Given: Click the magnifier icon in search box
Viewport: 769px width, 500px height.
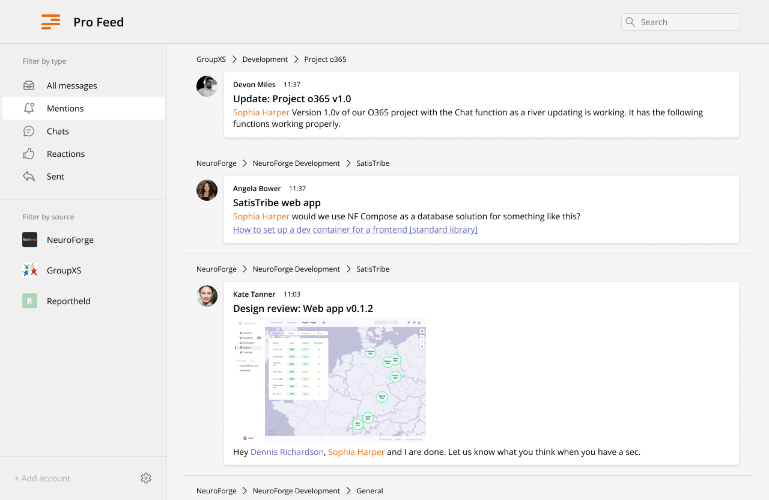Looking at the screenshot, I should pos(630,22).
